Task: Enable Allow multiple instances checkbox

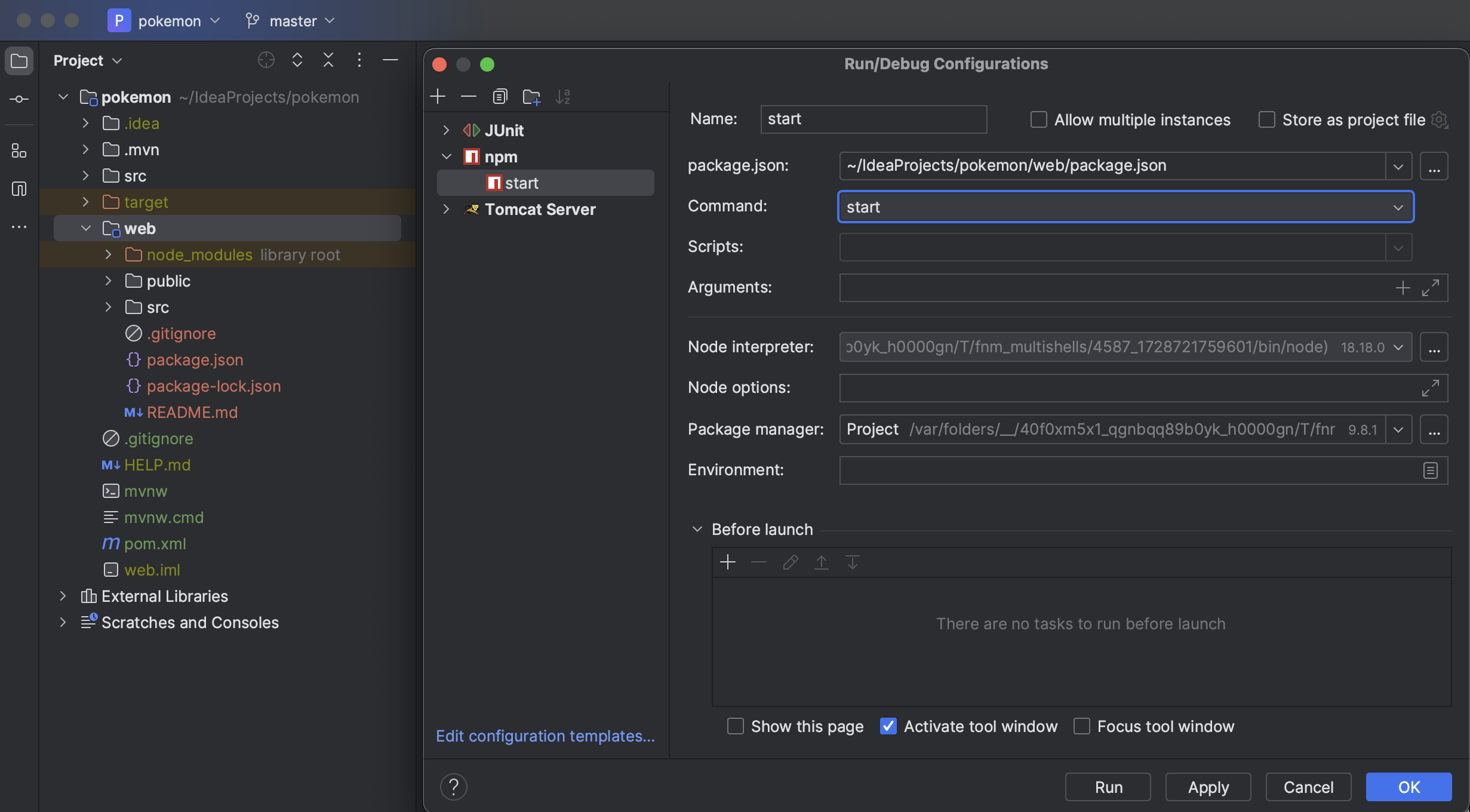Action: coord(1039,120)
